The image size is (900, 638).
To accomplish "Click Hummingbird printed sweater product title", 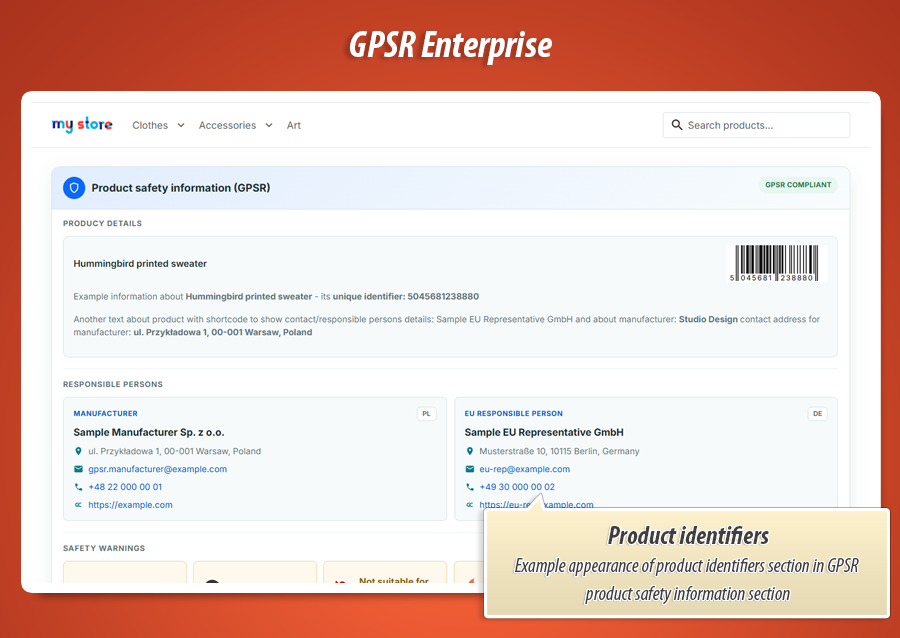I will 140,263.
